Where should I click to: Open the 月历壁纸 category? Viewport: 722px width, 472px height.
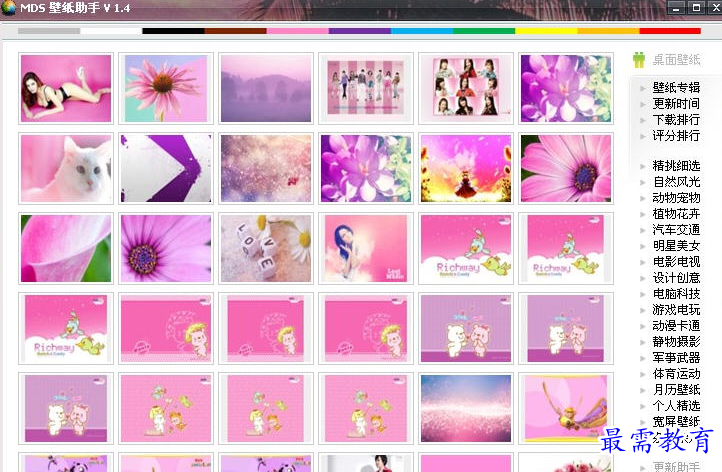coord(676,390)
